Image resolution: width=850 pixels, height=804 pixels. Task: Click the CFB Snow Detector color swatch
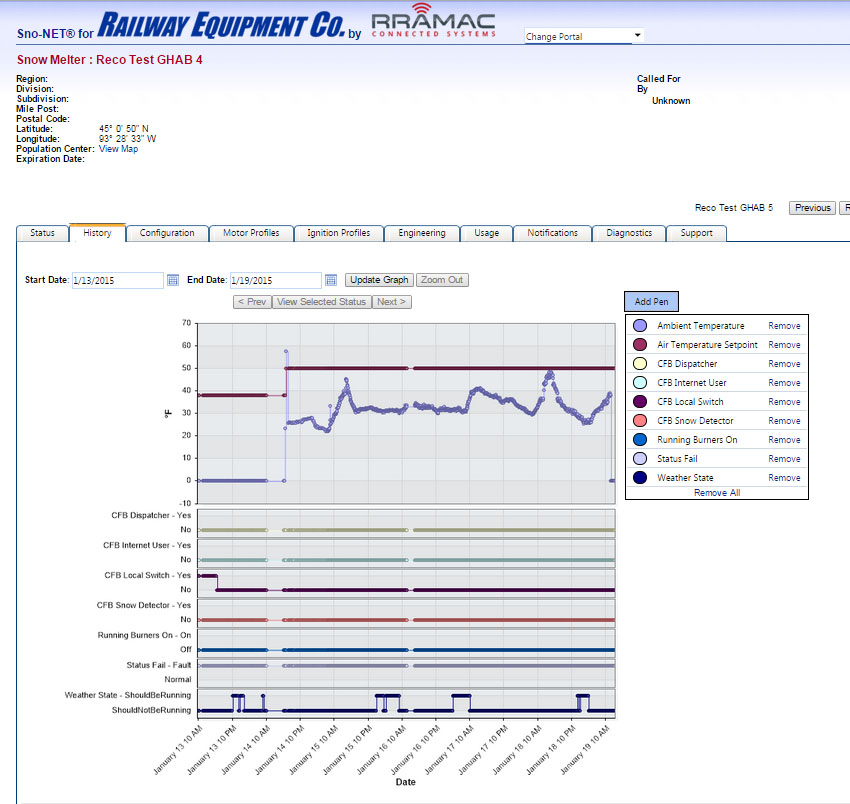pyautogui.click(x=640, y=420)
